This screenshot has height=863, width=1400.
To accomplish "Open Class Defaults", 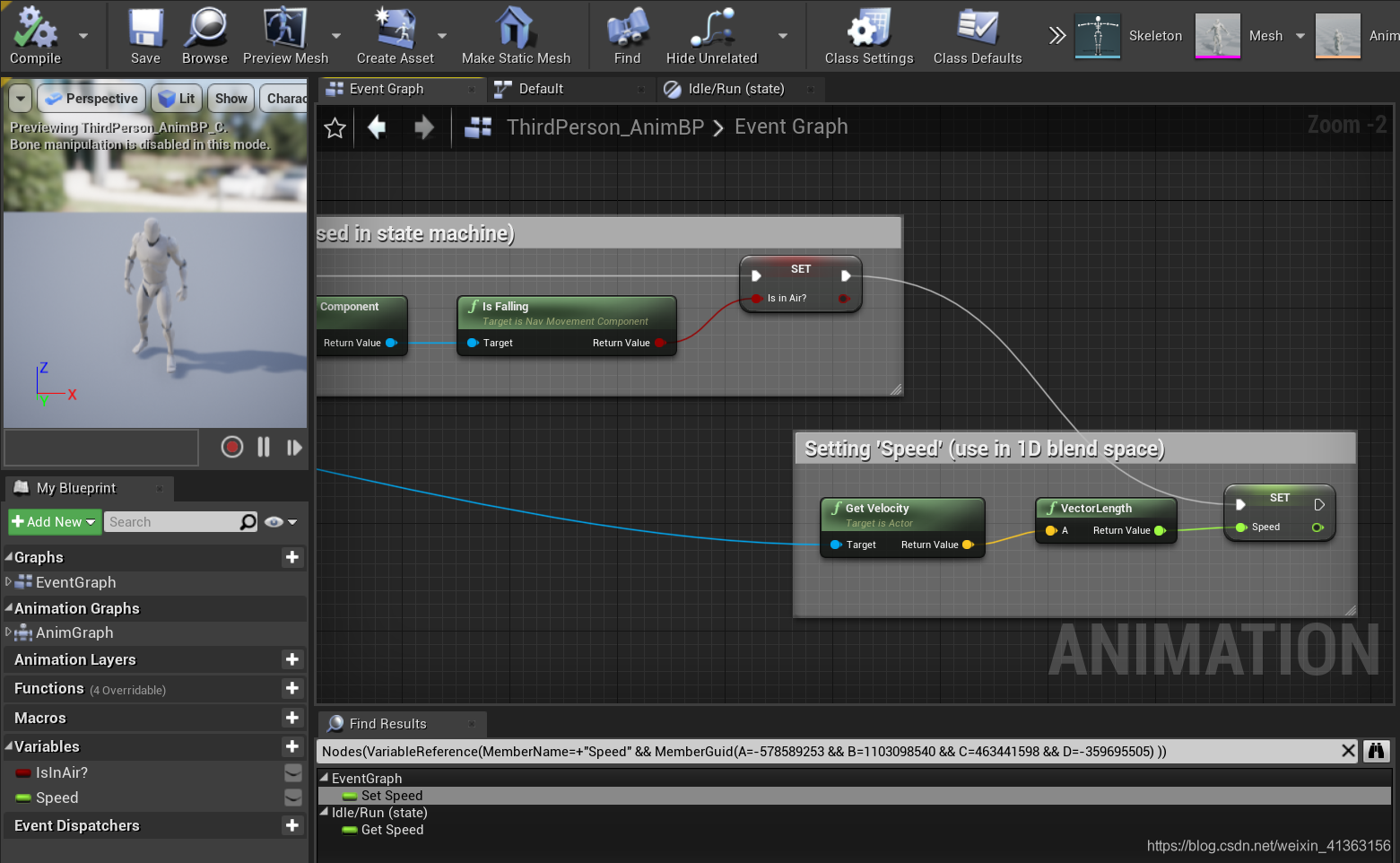I will 978,36.
